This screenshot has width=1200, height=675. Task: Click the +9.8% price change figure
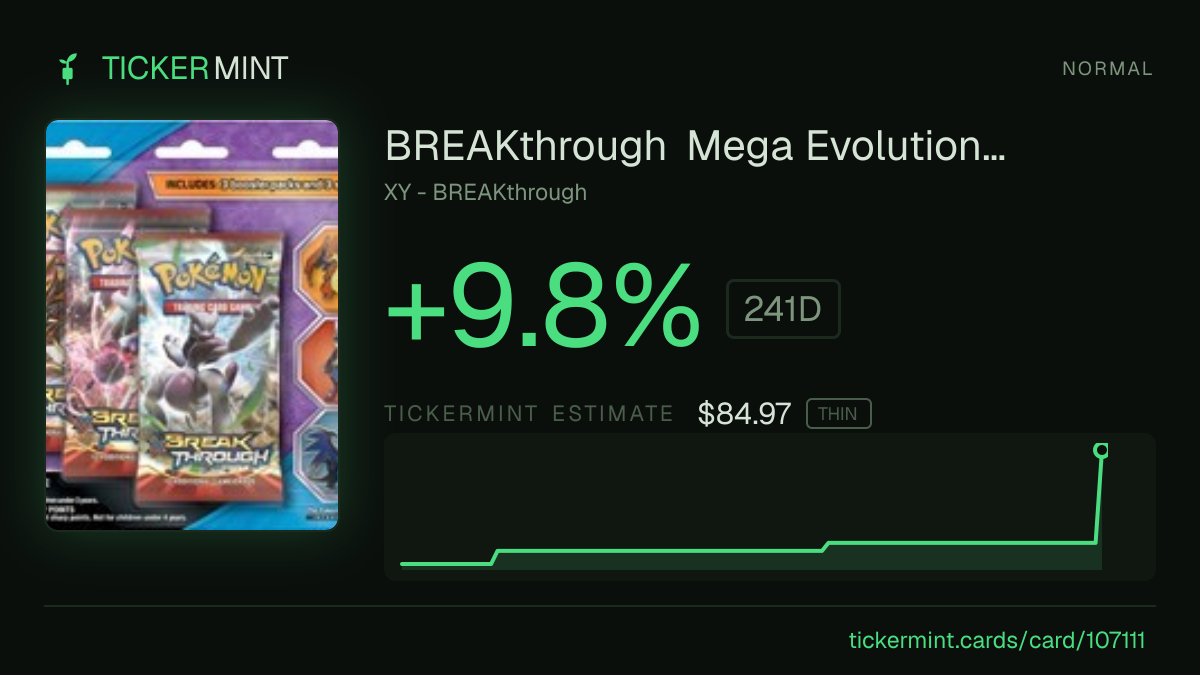point(543,305)
